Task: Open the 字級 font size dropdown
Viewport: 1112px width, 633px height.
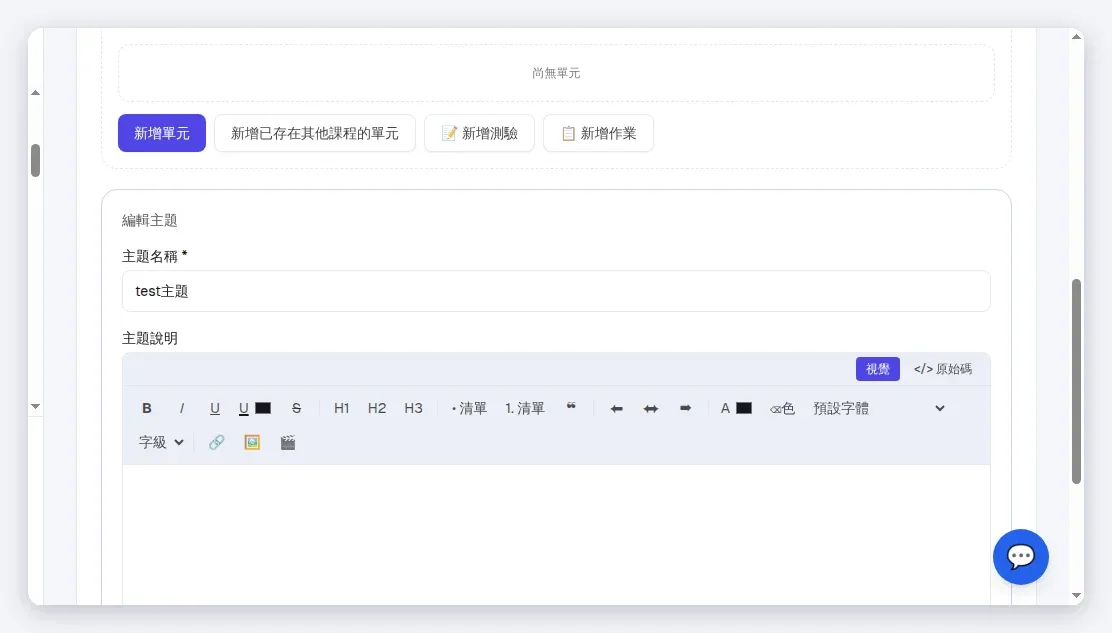Action: [161, 442]
